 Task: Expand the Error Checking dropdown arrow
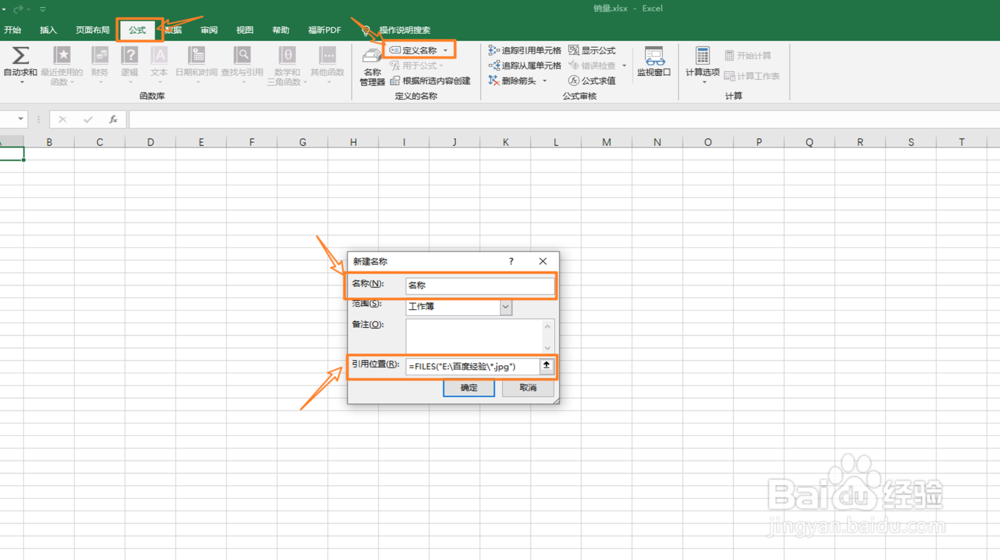pyautogui.click(x=624, y=66)
